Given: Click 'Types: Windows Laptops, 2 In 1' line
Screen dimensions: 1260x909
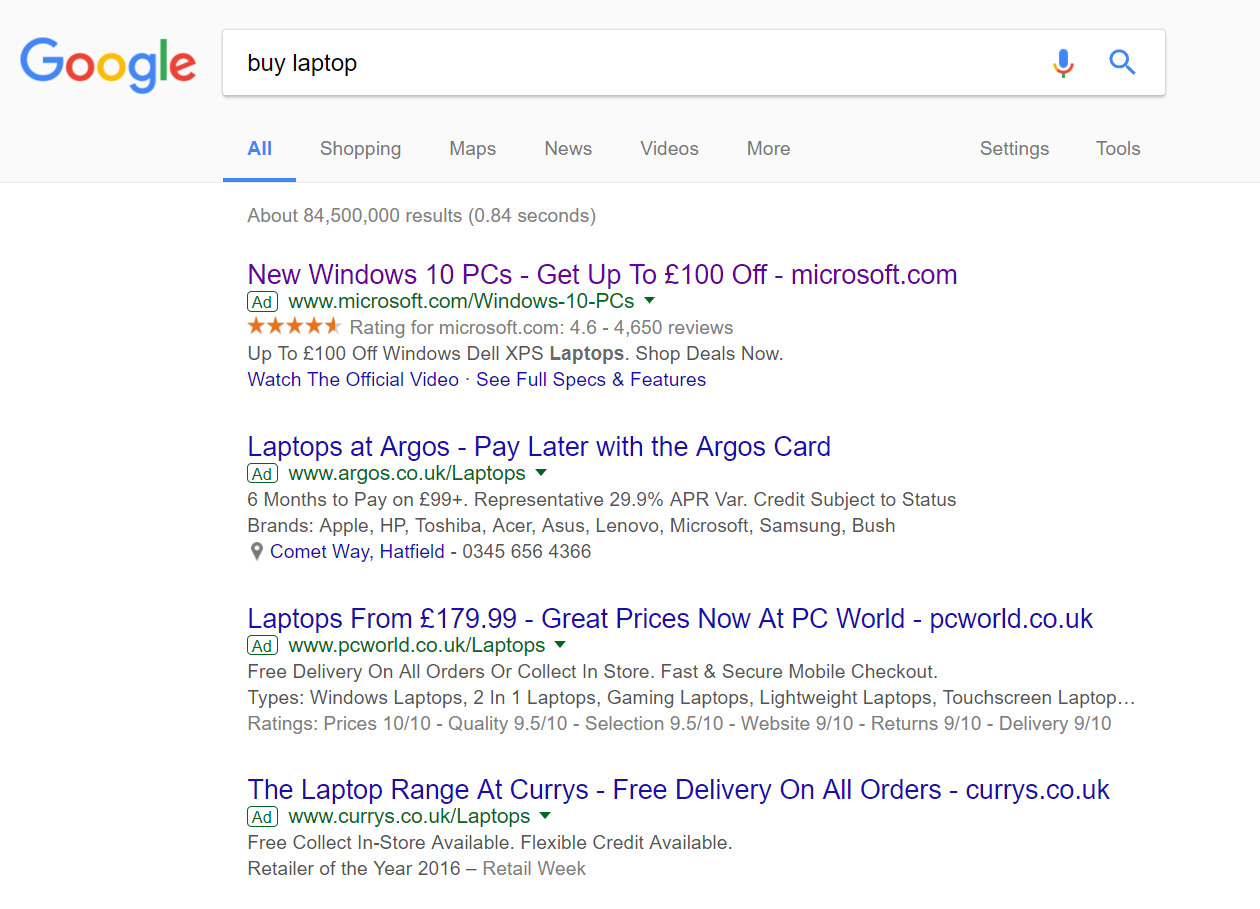Looking at the screenshot, I should point(692,698).
